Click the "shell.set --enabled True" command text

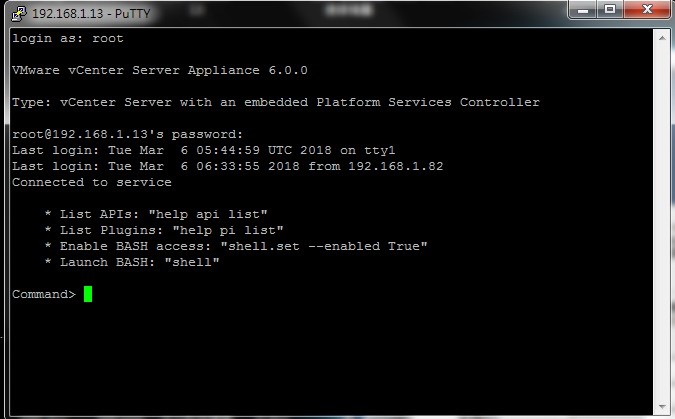click(324, 246)
